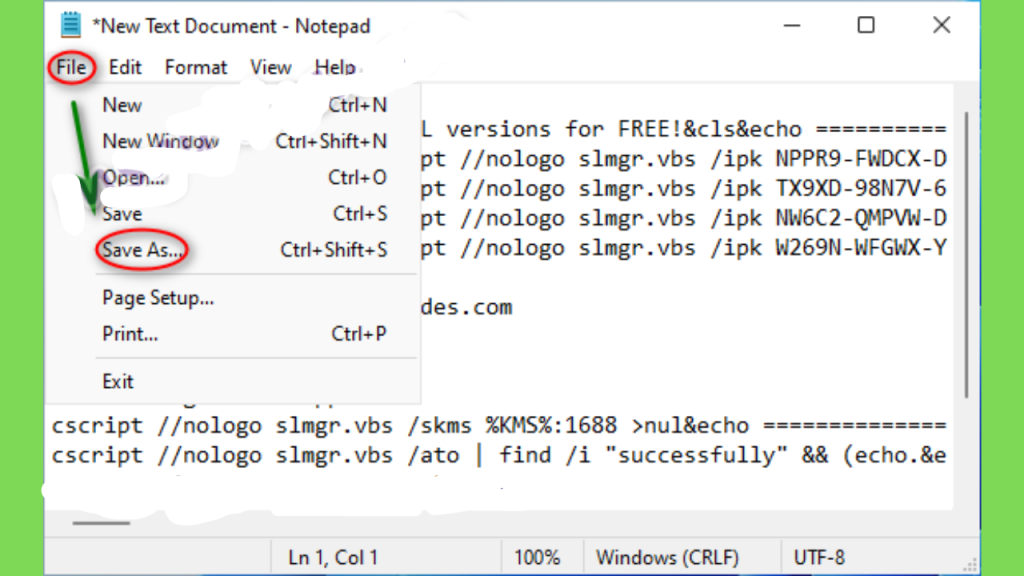Select Save in the File menu
Viewport: 1024px width, 576px height.
coord(244,214)
